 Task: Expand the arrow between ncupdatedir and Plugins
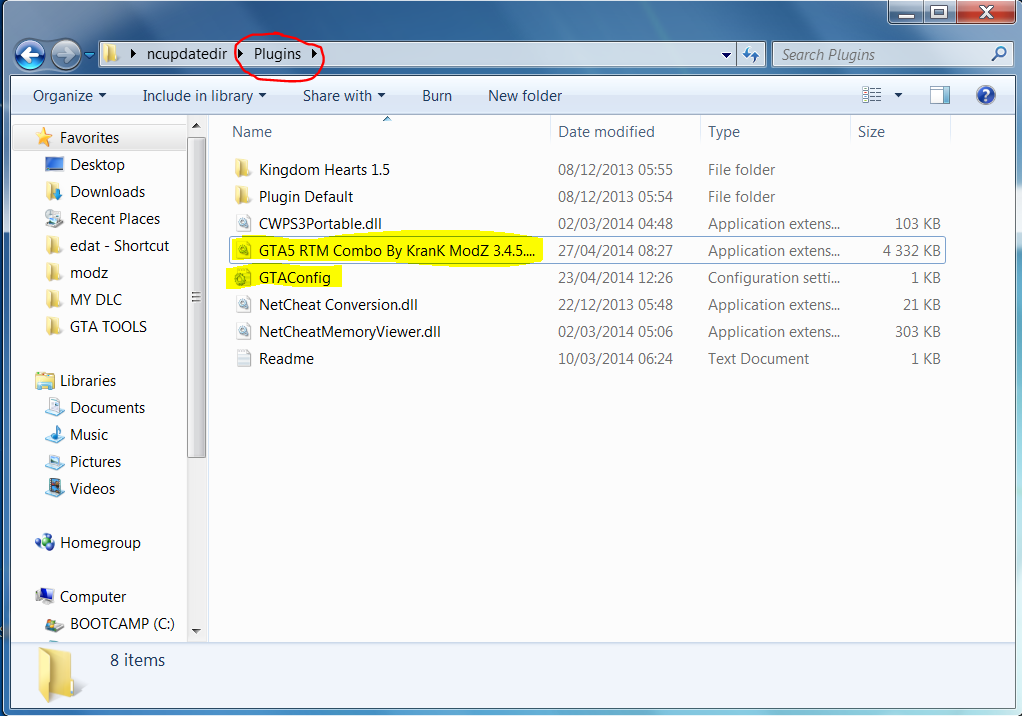[240, 54]
